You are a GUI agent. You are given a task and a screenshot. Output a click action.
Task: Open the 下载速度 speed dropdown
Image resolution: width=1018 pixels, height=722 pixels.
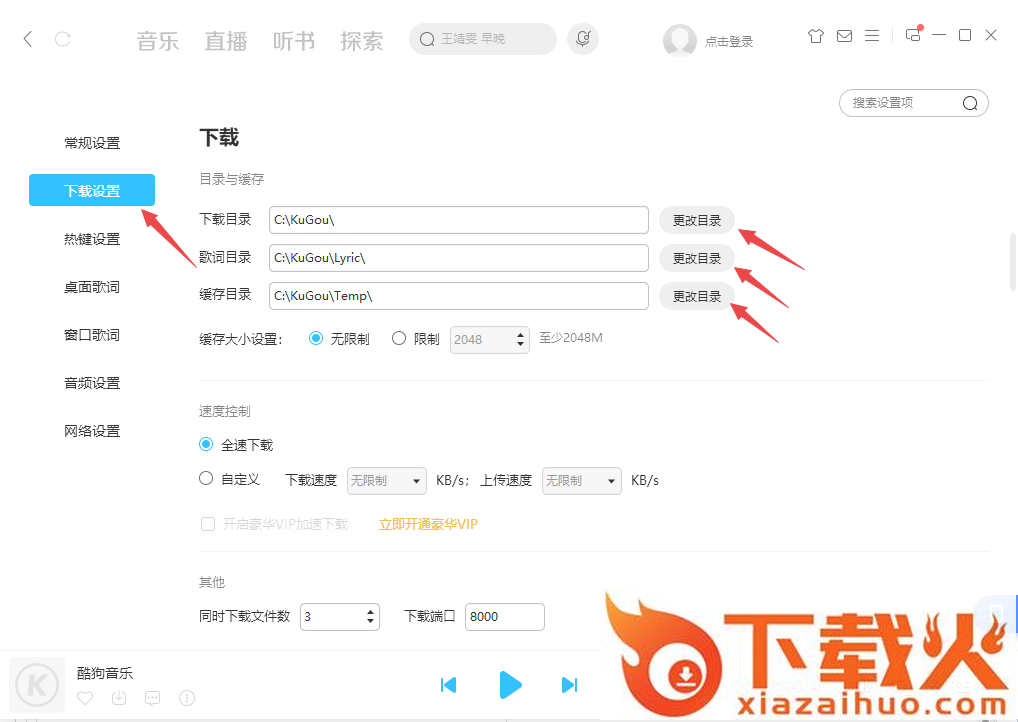tap(386, 481)
